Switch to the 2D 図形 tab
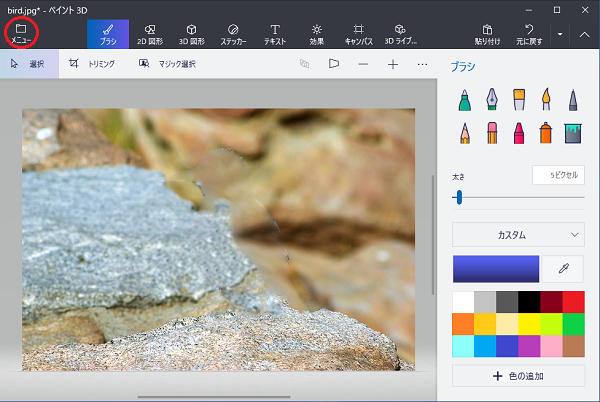 [x=149, y=34]
